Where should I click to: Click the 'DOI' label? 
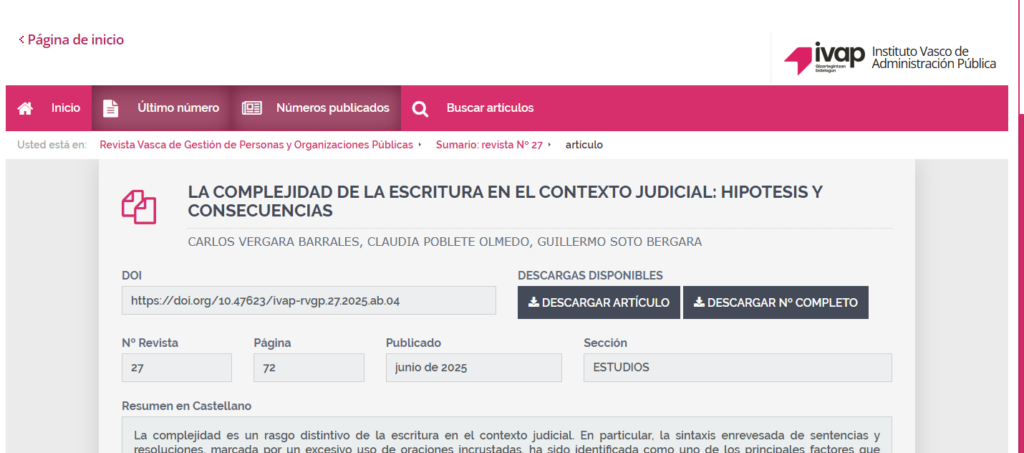coord(131,275)
